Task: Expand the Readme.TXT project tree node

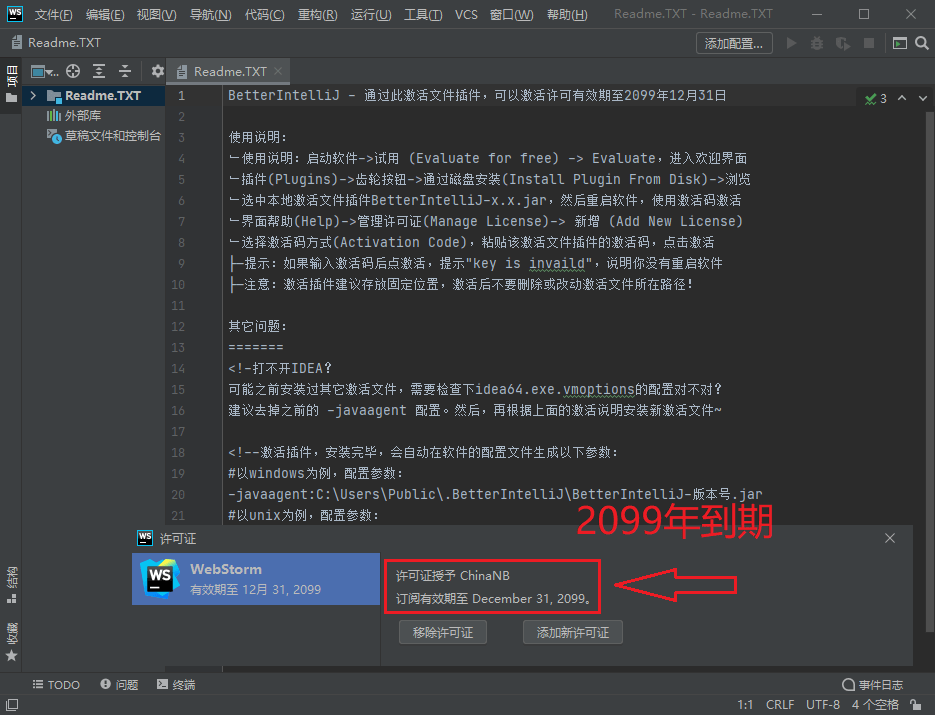Action: pyautogui.click(x=33, y=95)
